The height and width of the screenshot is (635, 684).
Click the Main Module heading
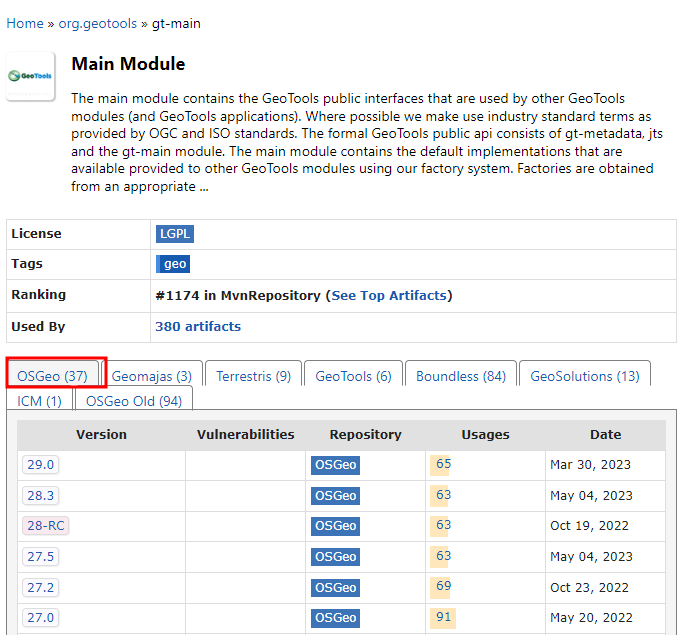[x=128, y=64]
